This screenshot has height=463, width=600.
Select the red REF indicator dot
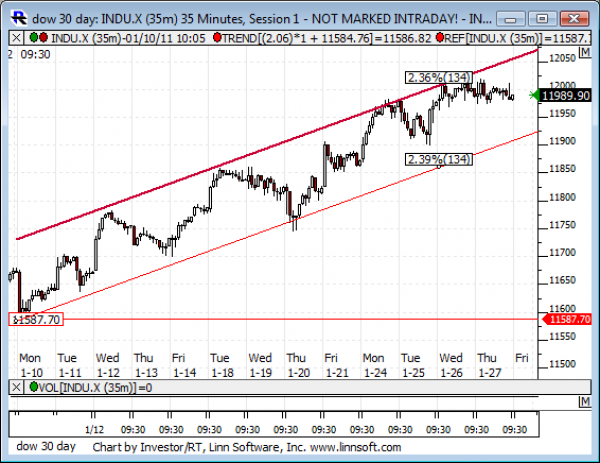click(x=439, y=37)
